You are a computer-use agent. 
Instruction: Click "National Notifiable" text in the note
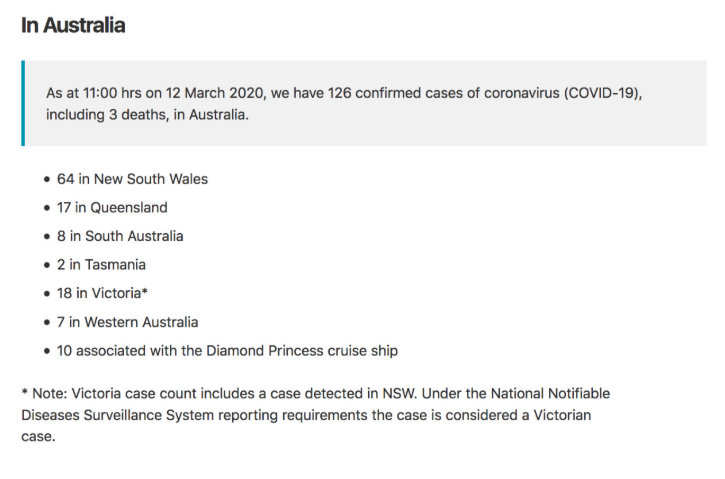click(x=550, y=393)
